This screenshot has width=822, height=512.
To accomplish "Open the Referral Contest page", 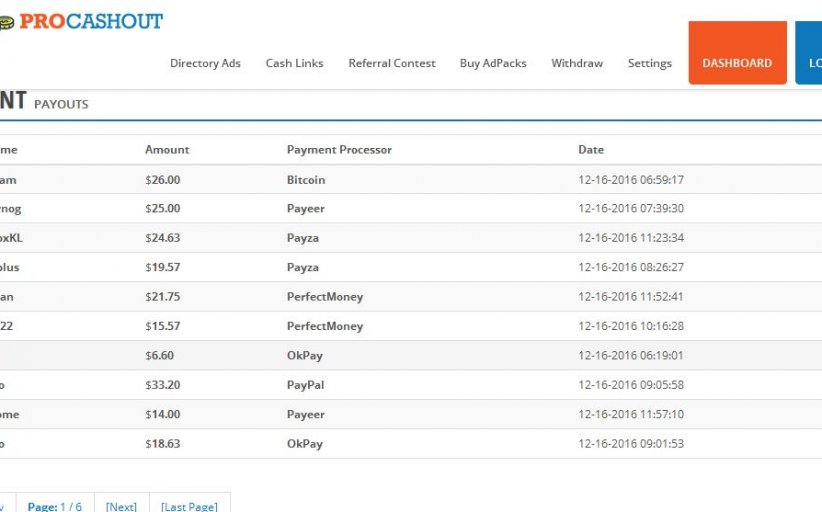I will [x=391, y=63].
